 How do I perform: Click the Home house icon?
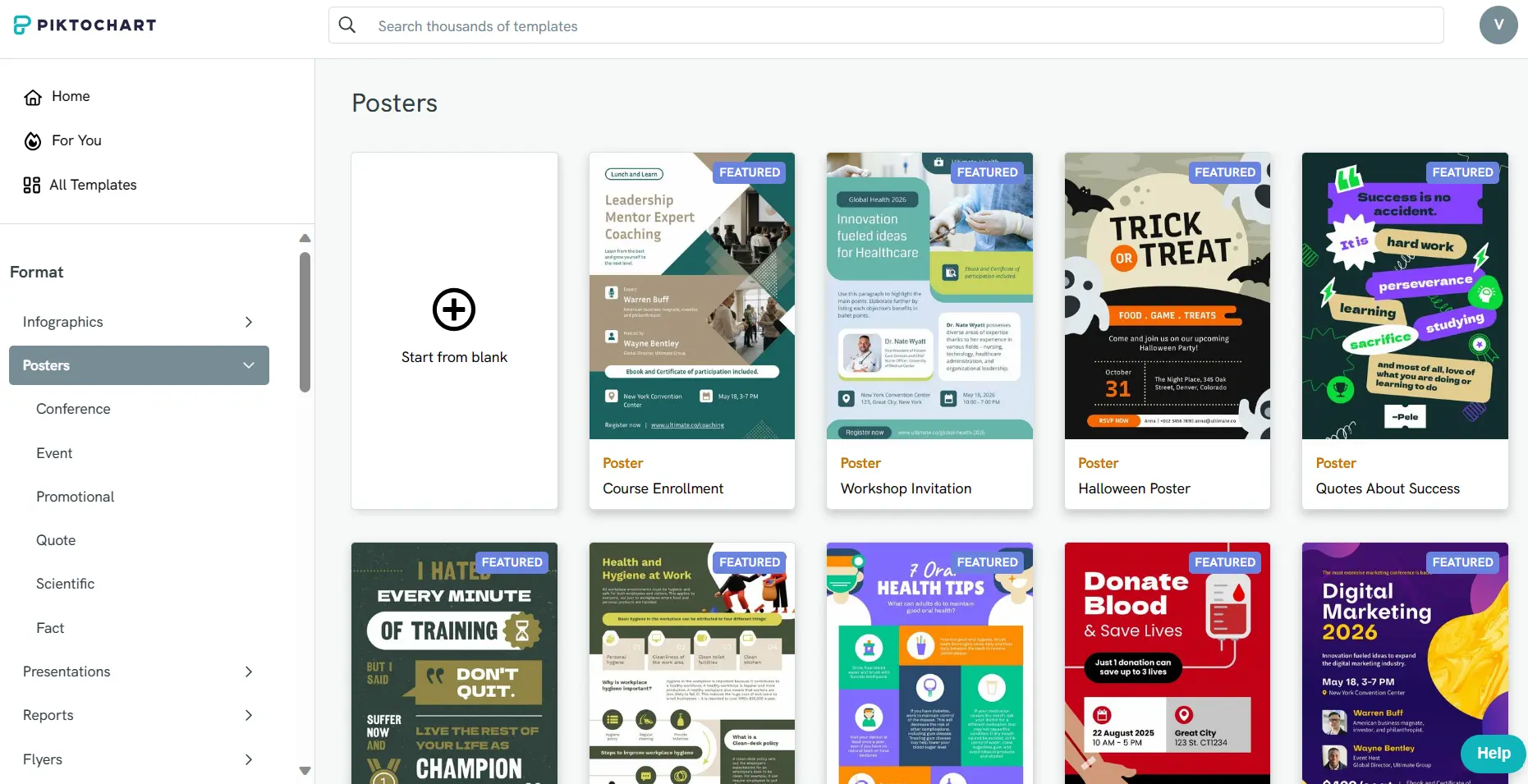pyautogui.click(x=33, y=97)
